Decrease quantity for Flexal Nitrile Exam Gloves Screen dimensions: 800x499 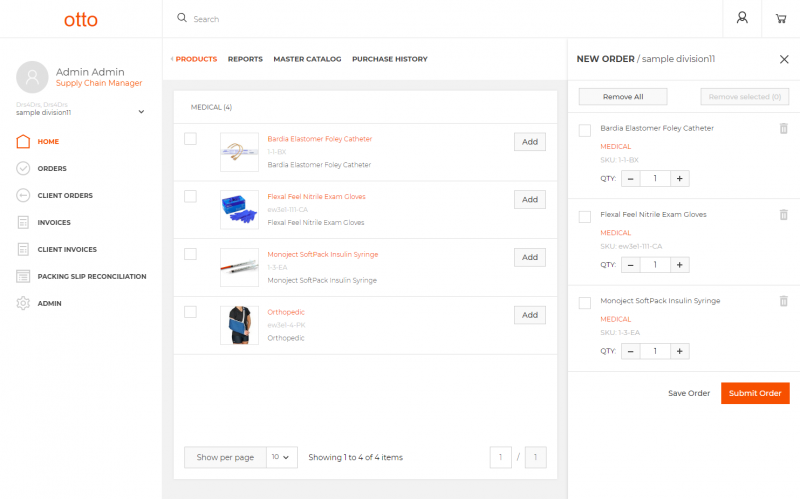click(631, 265)
